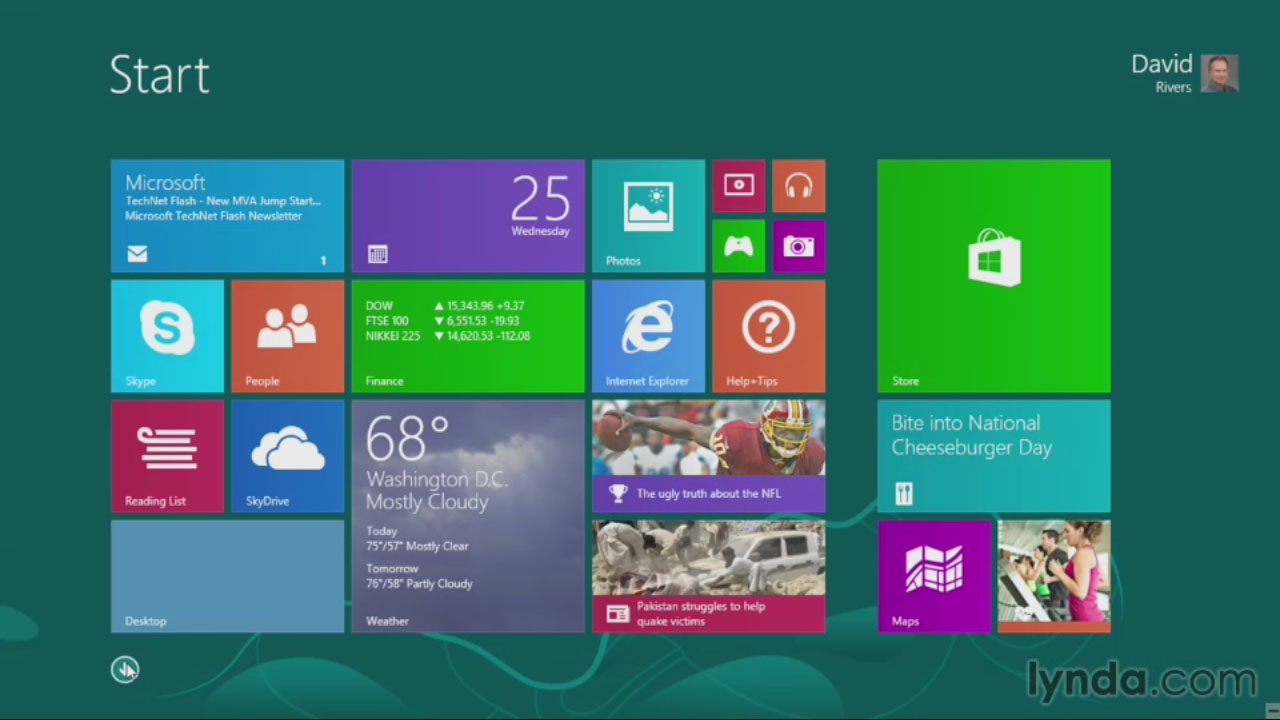1280x720 pixels.
Task: Open the SkyDrive tile
Action: tap(287, 456)
